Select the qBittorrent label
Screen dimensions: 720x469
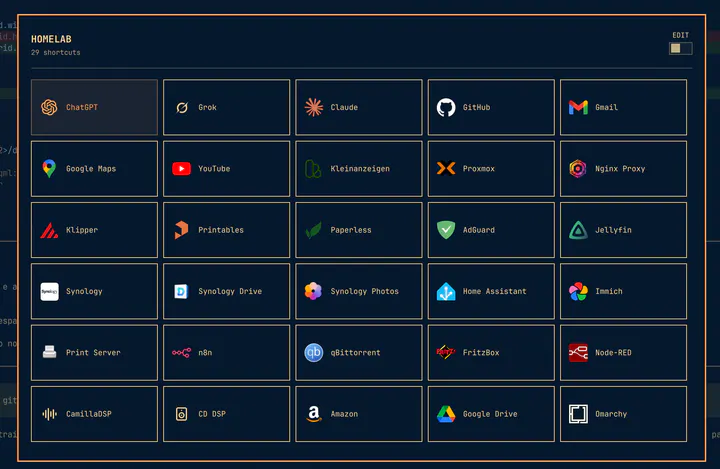pyautogui.click(x=355, y=353)
